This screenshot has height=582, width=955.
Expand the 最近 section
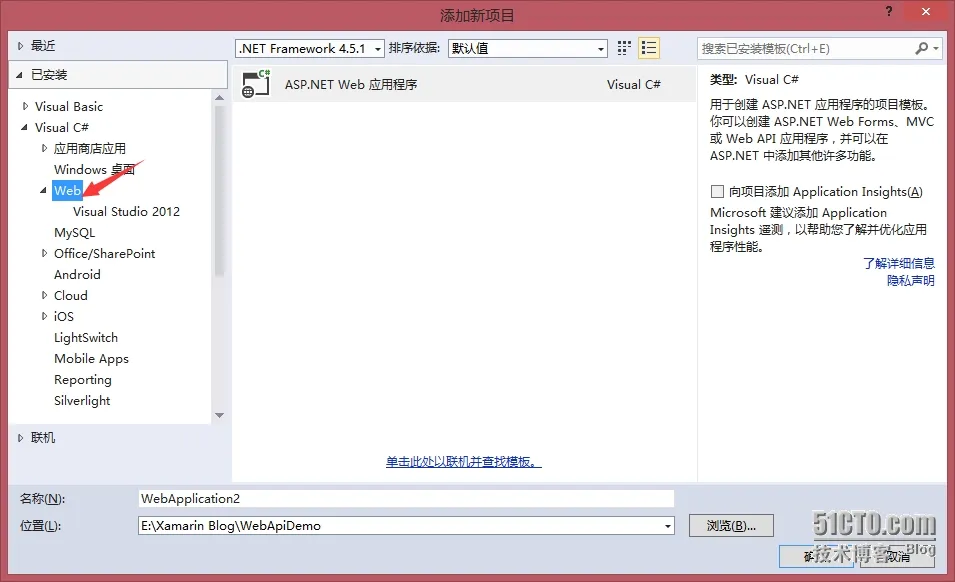point(20,46)
